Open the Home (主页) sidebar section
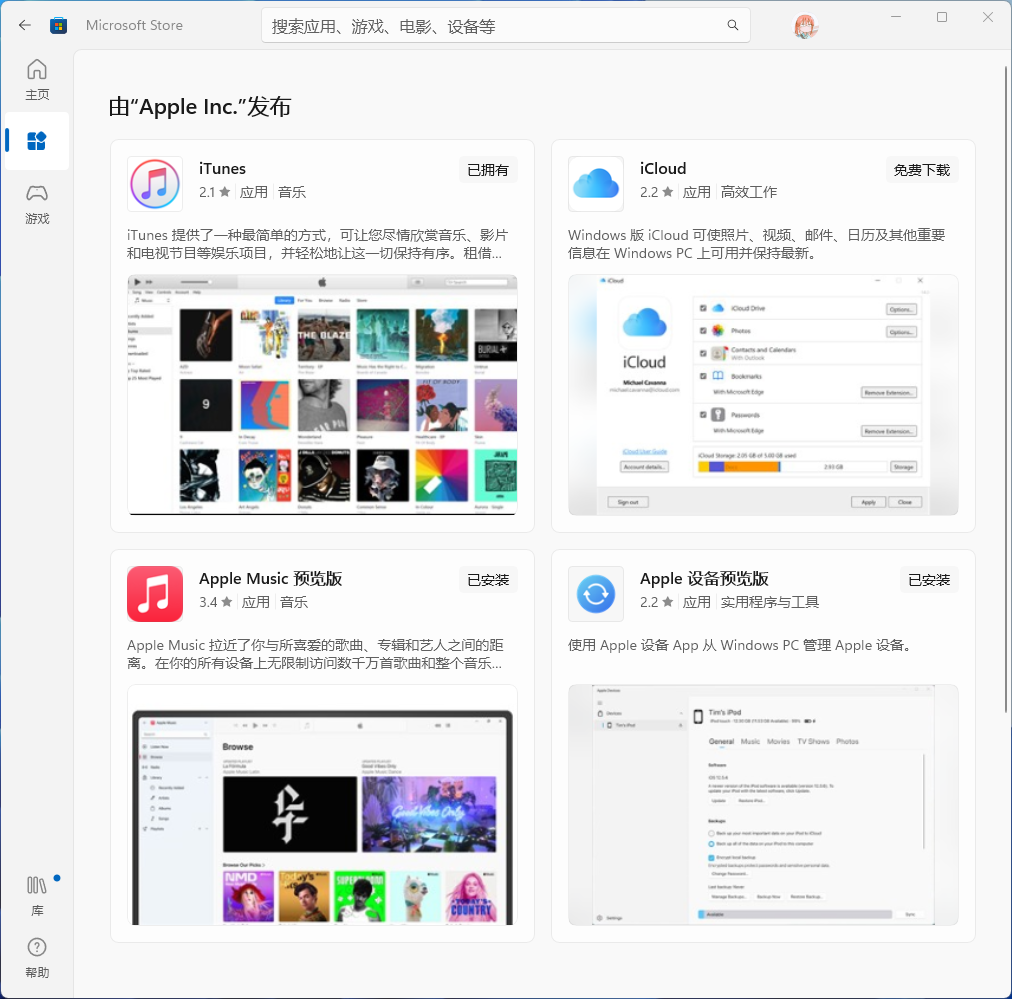Screen dimensions: 1012x999 tap(37, 80)
